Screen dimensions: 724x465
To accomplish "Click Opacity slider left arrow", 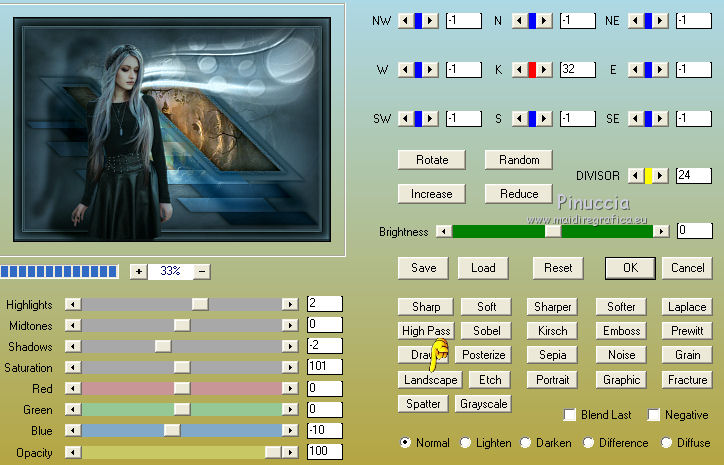I will pos(73,452).
